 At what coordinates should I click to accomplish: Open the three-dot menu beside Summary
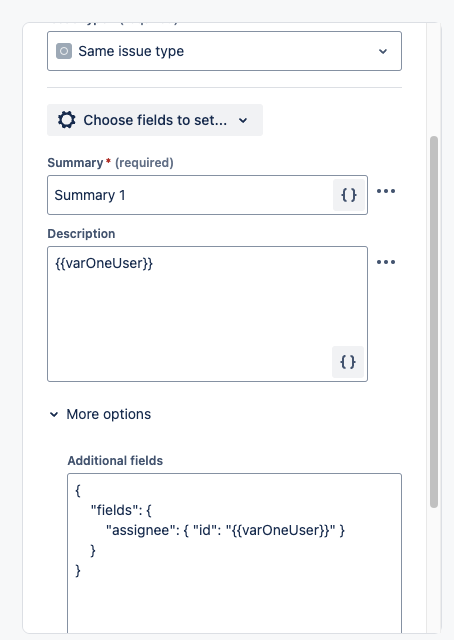tap(386, 191)
